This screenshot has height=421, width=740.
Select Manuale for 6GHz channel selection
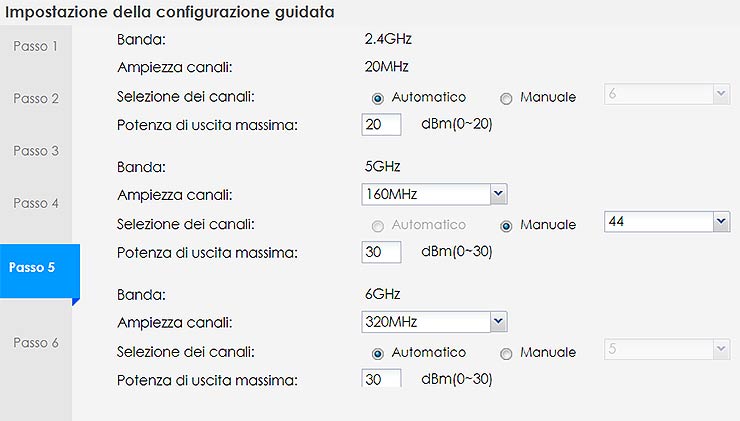click(506, 353)
